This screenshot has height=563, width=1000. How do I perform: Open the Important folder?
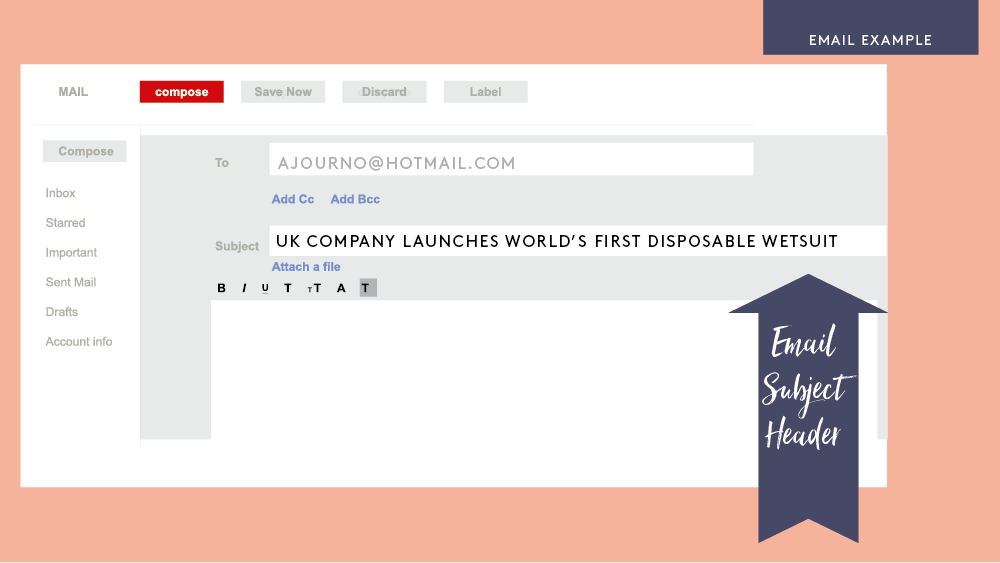click(71, 252)
